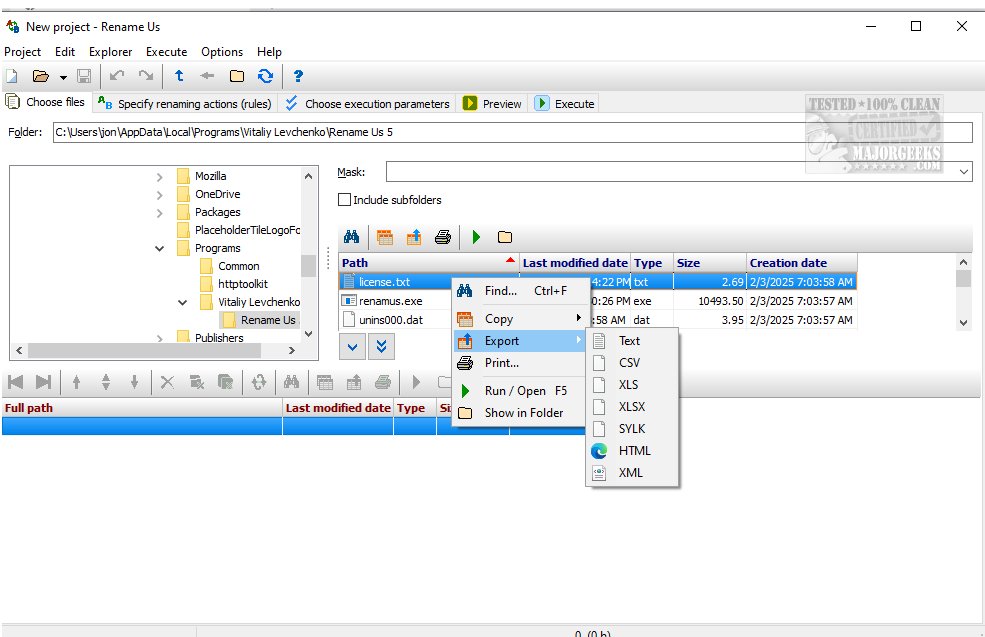The height and width of the screenshot is (637, 985).
Task: Open the Copy submenu in context menu
Action: pos(521,318)
